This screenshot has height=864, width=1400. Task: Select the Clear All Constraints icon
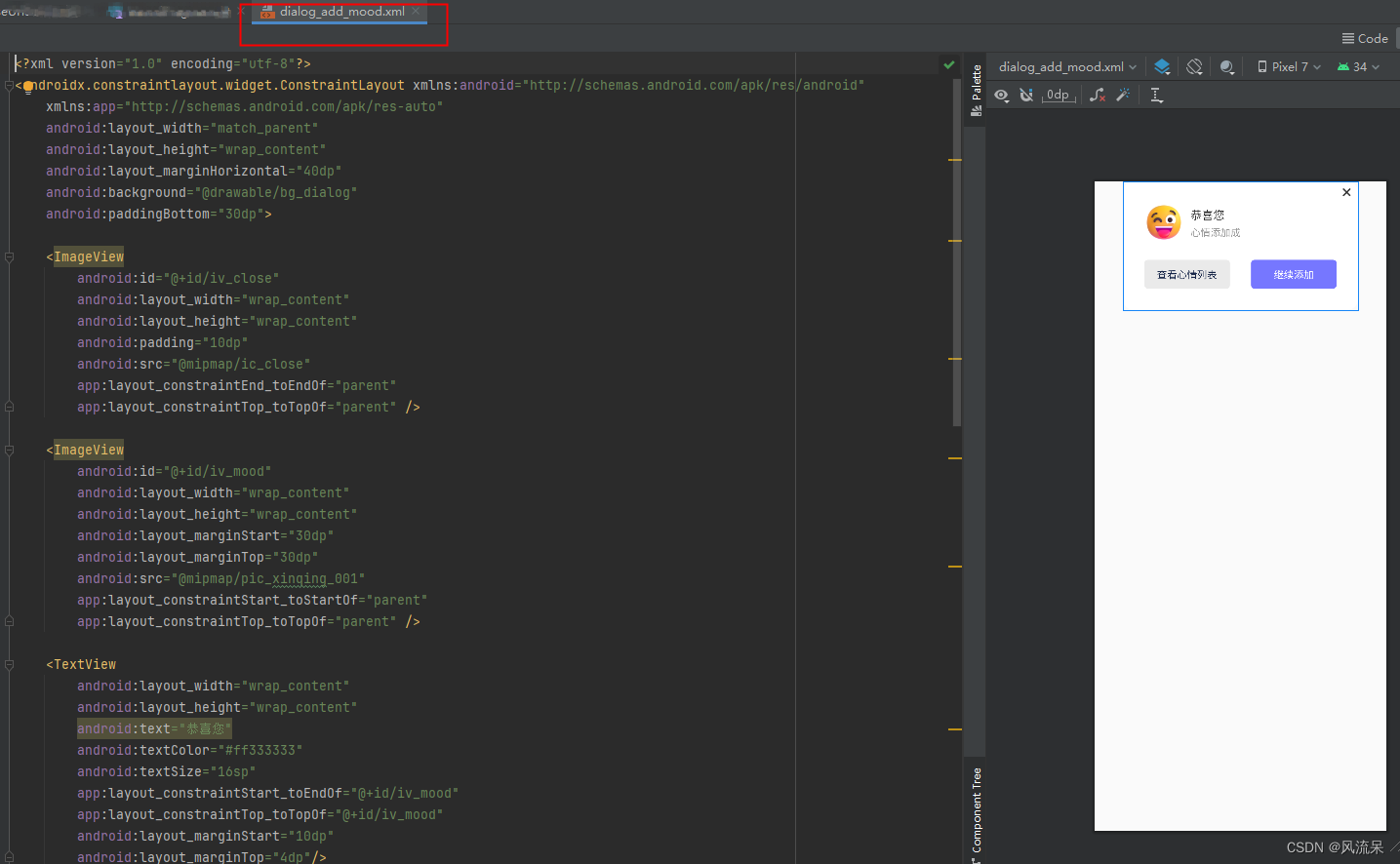[x=1098, y=94]
